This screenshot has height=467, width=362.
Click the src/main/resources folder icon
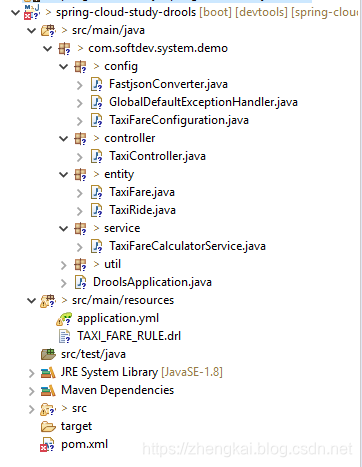48,301
